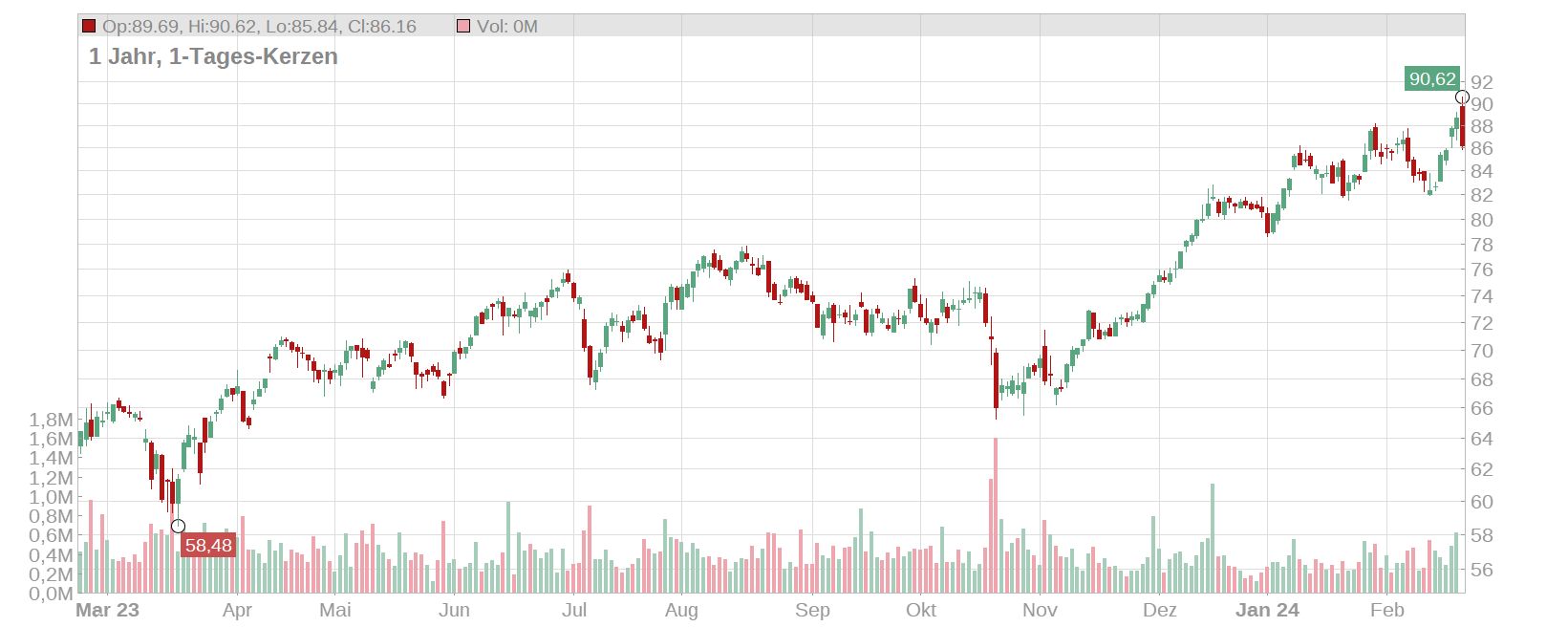Screen dimensions: 1568x627
Task: Click the 1,8M volume axis label
Action: pos(51,420)
